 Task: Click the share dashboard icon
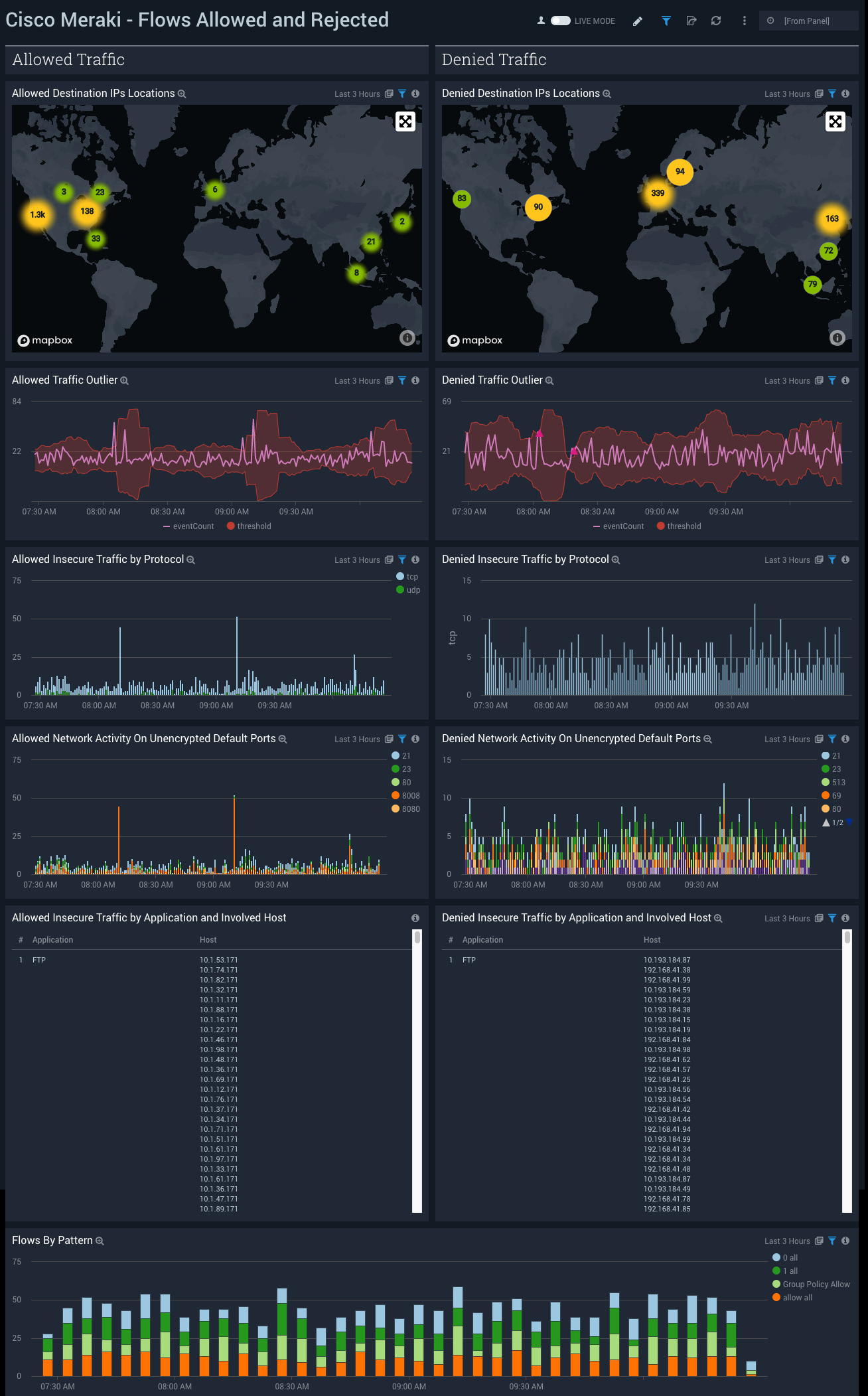tap(691, 21)
